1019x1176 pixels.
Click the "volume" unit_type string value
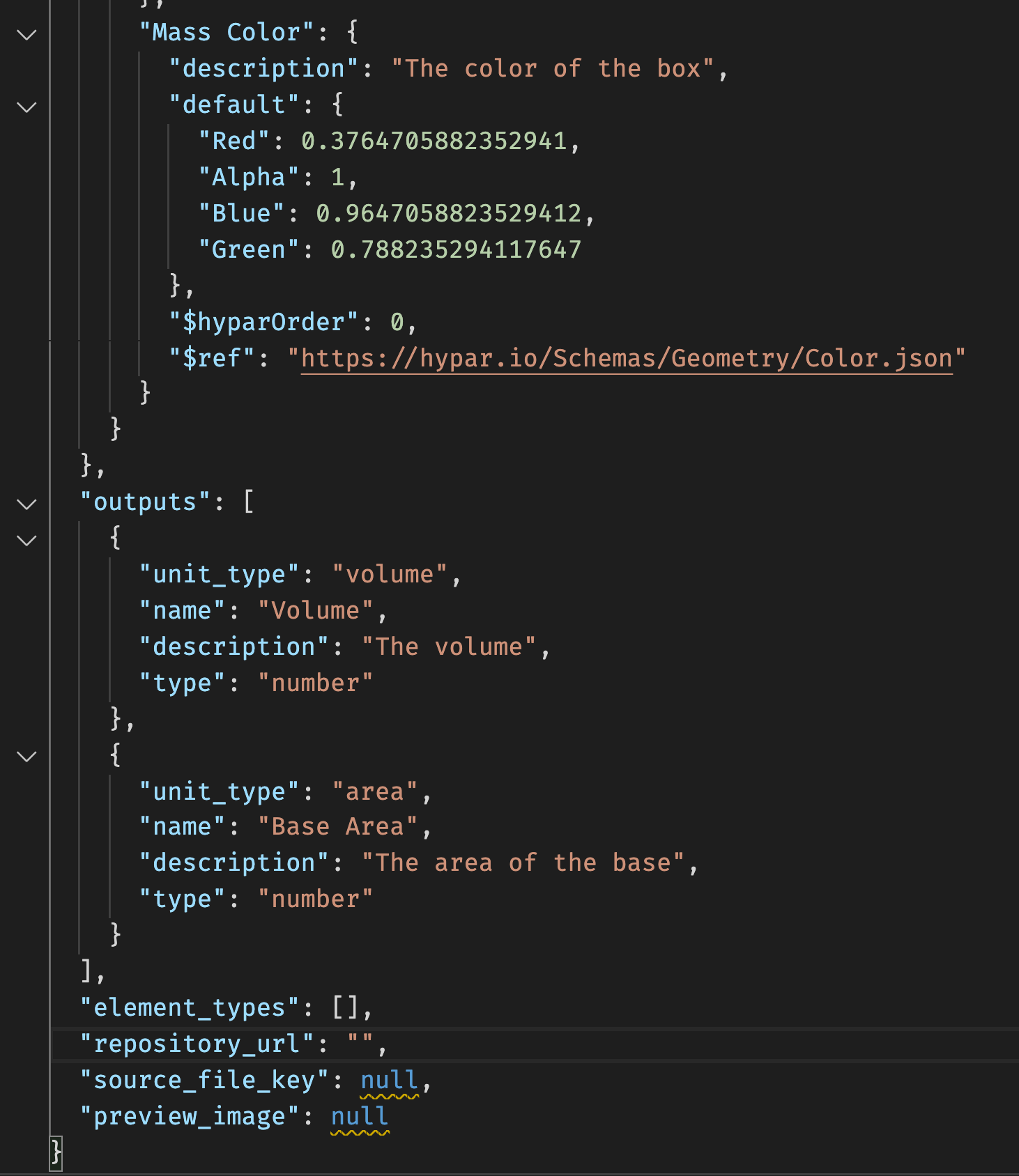pyautogui.click(x=389, y=574)
